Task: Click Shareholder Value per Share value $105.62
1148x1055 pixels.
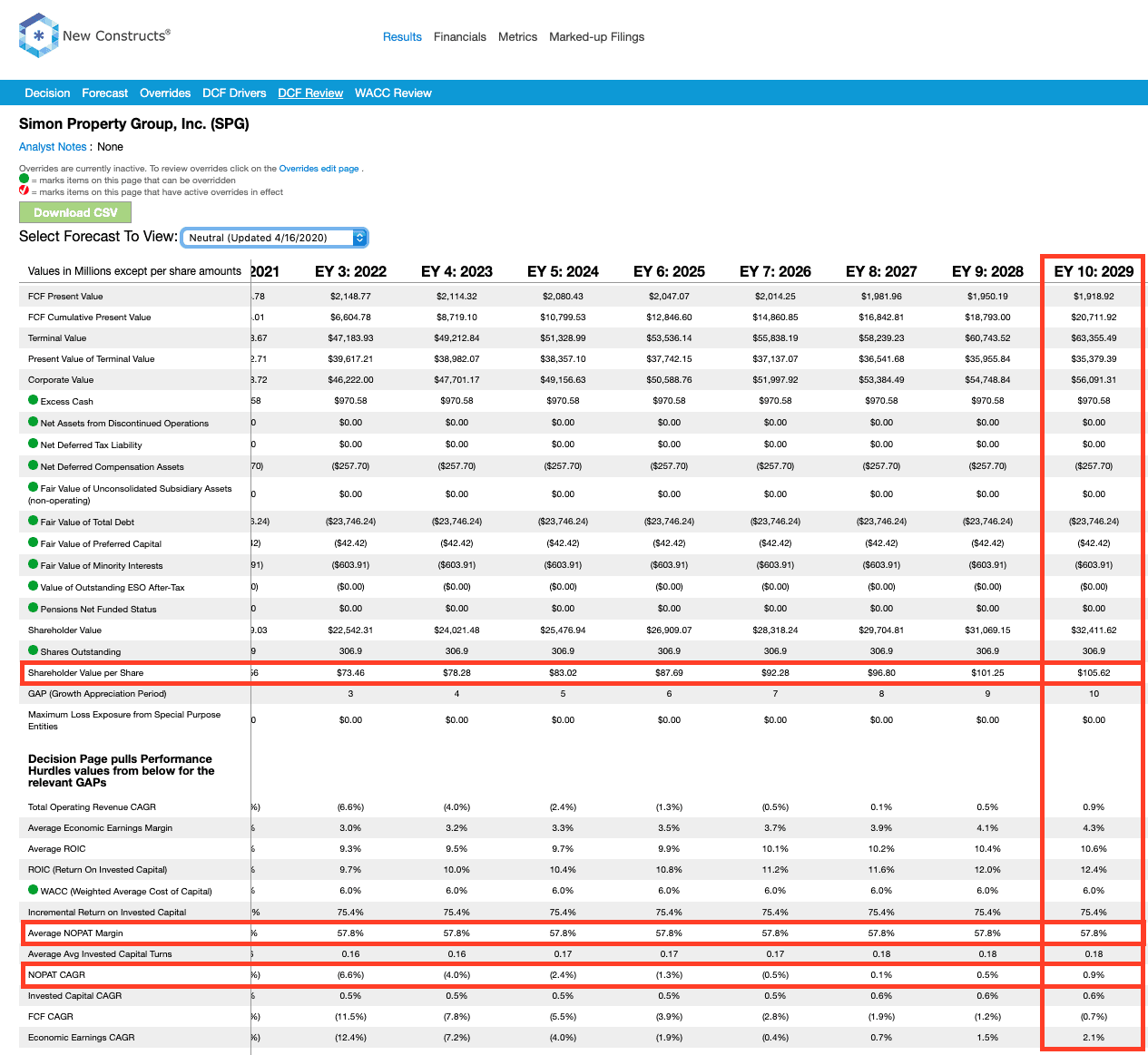Action: [1094, 673]
